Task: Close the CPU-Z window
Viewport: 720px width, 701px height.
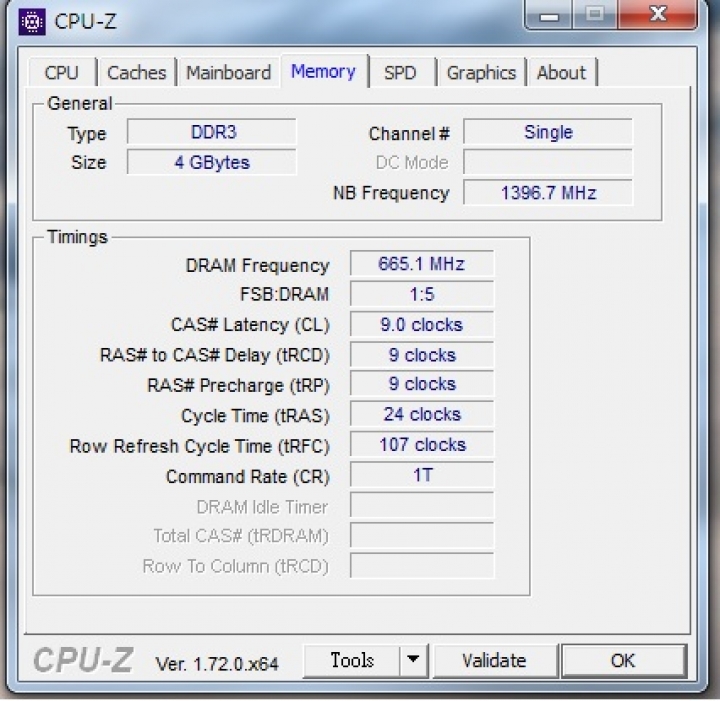Action: (658, 14)
